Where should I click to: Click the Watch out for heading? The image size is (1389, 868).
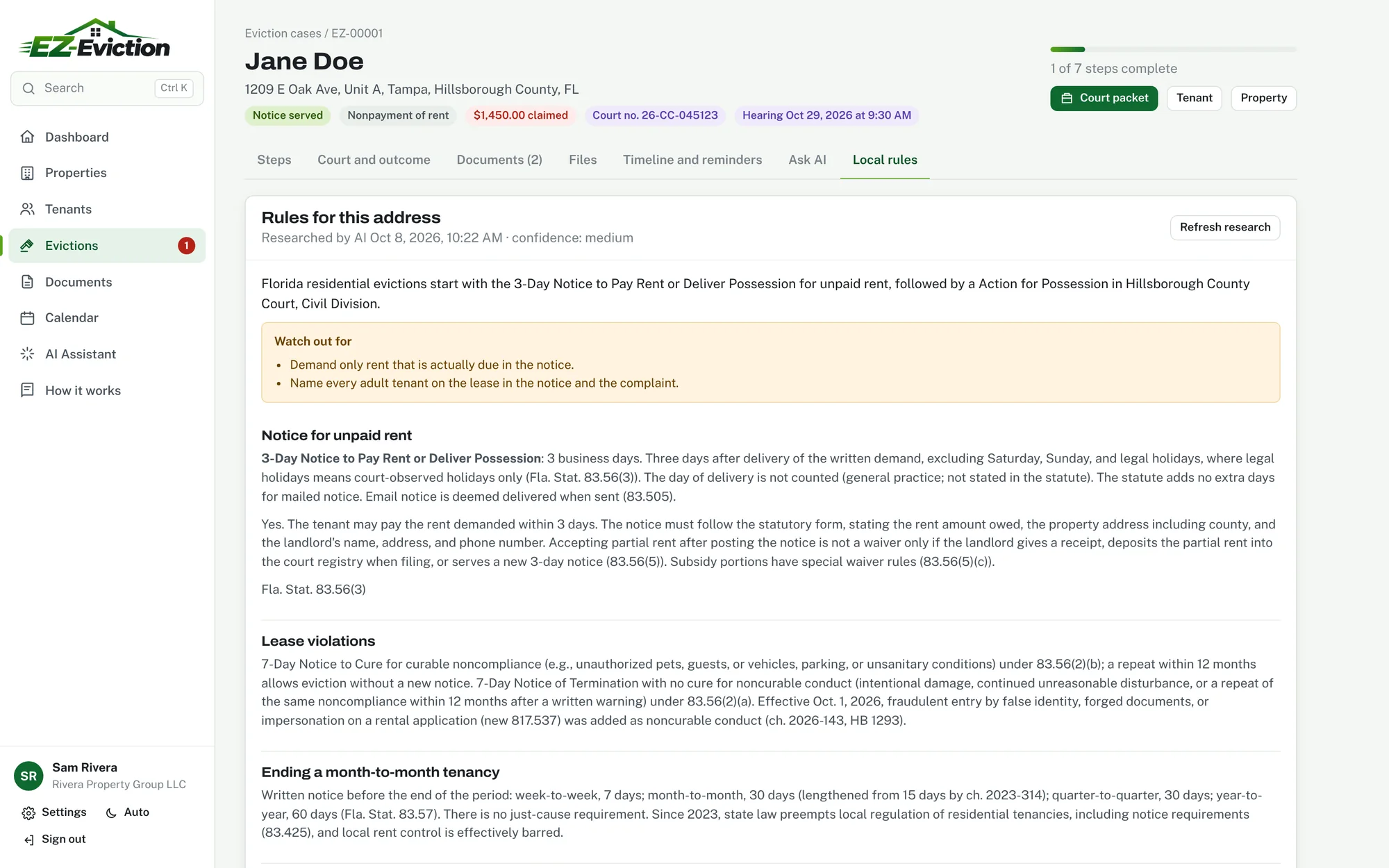[313, 342]
